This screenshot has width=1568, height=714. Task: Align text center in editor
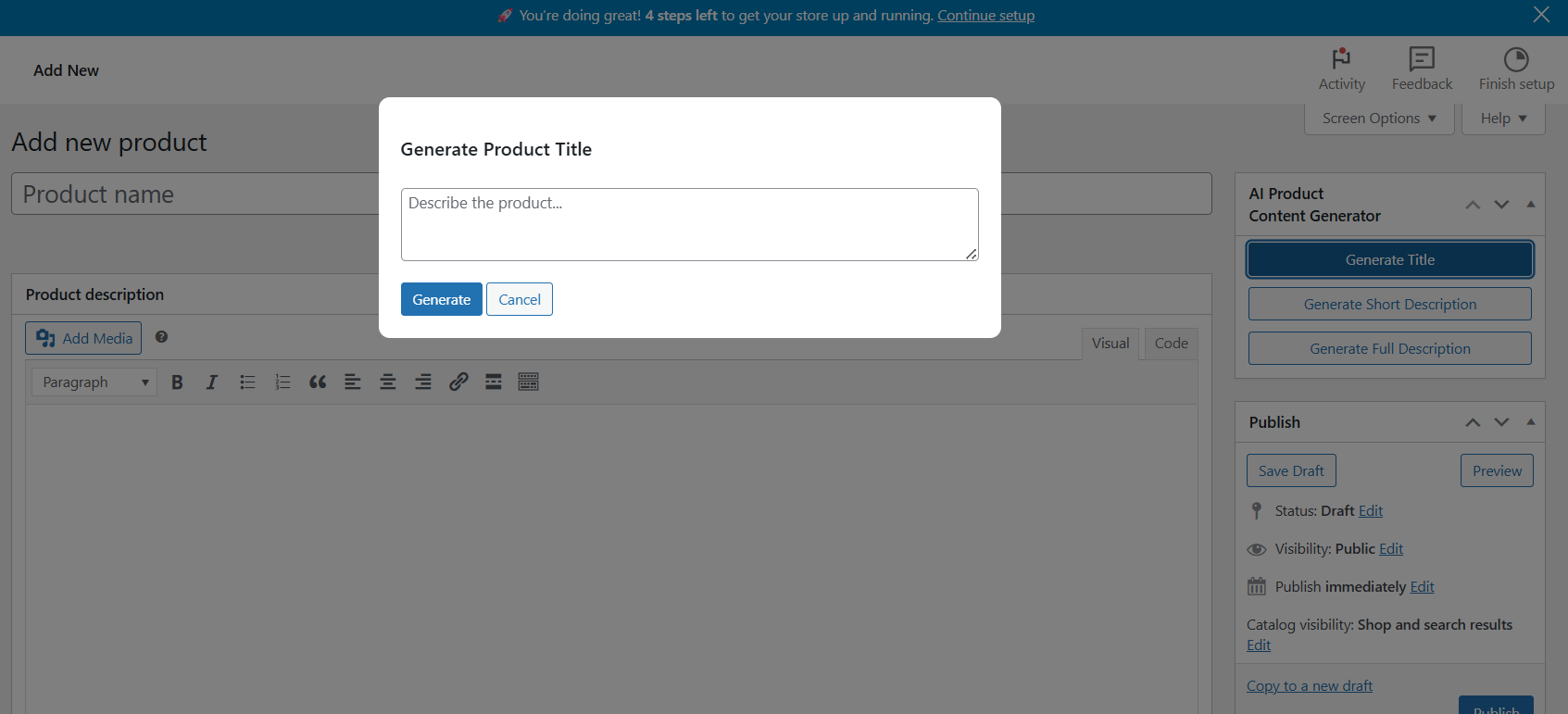click(x=388, y=382)
